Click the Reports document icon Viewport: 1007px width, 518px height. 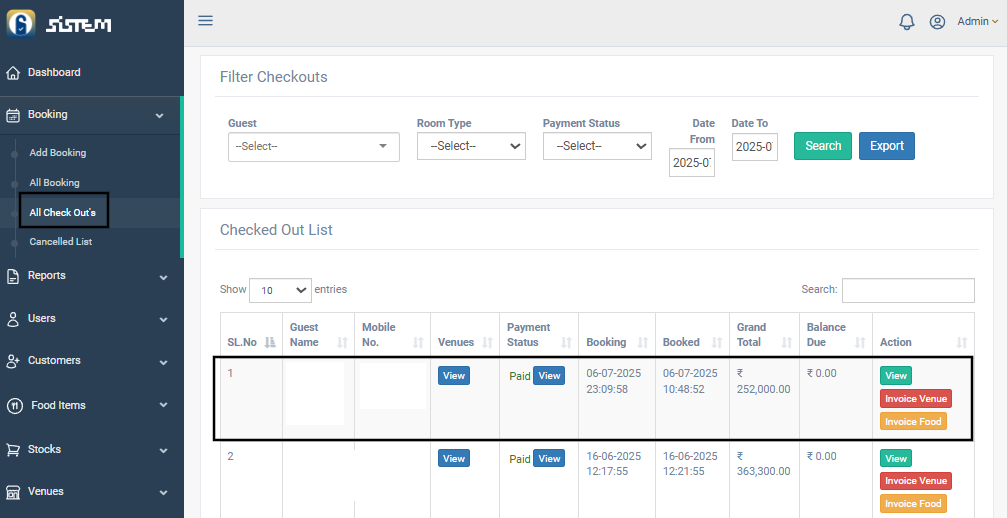13,276
